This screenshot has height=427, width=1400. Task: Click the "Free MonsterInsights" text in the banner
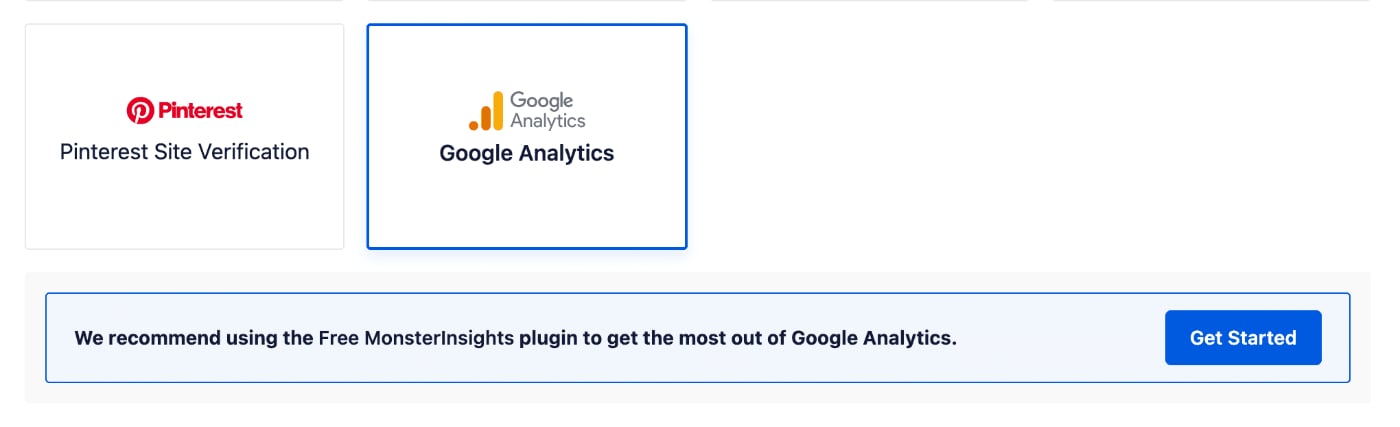click(x=416, y=338)
